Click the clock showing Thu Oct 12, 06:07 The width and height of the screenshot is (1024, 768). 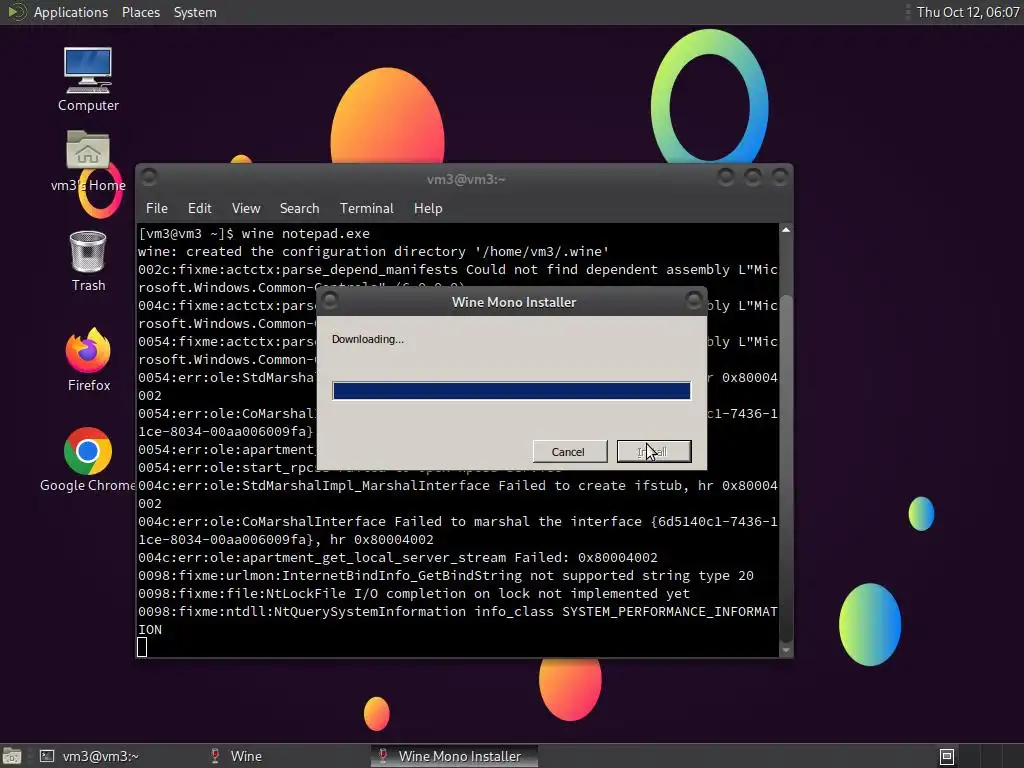click(x=967, y=12)
